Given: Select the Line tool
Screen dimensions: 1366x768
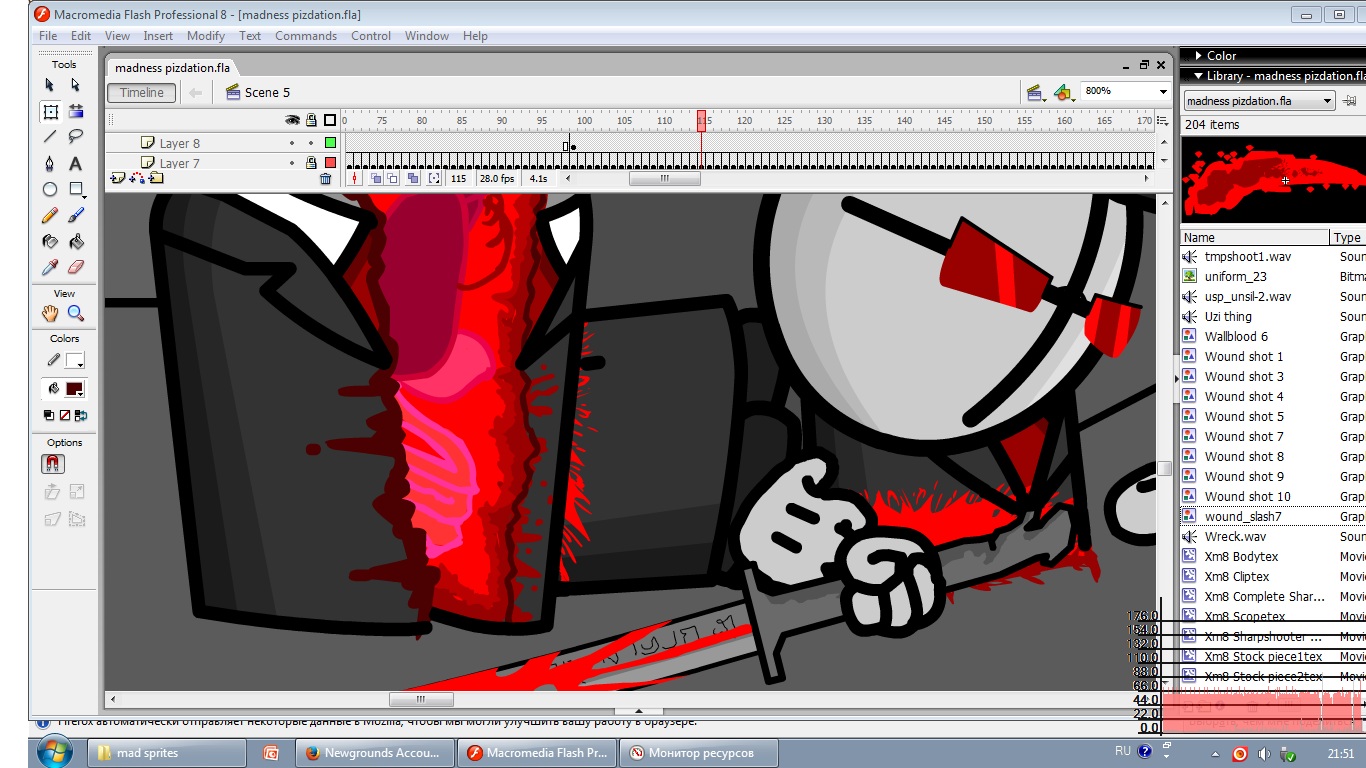Looking at the screenshot, I should pyautogui.click(x=50, y=137).
